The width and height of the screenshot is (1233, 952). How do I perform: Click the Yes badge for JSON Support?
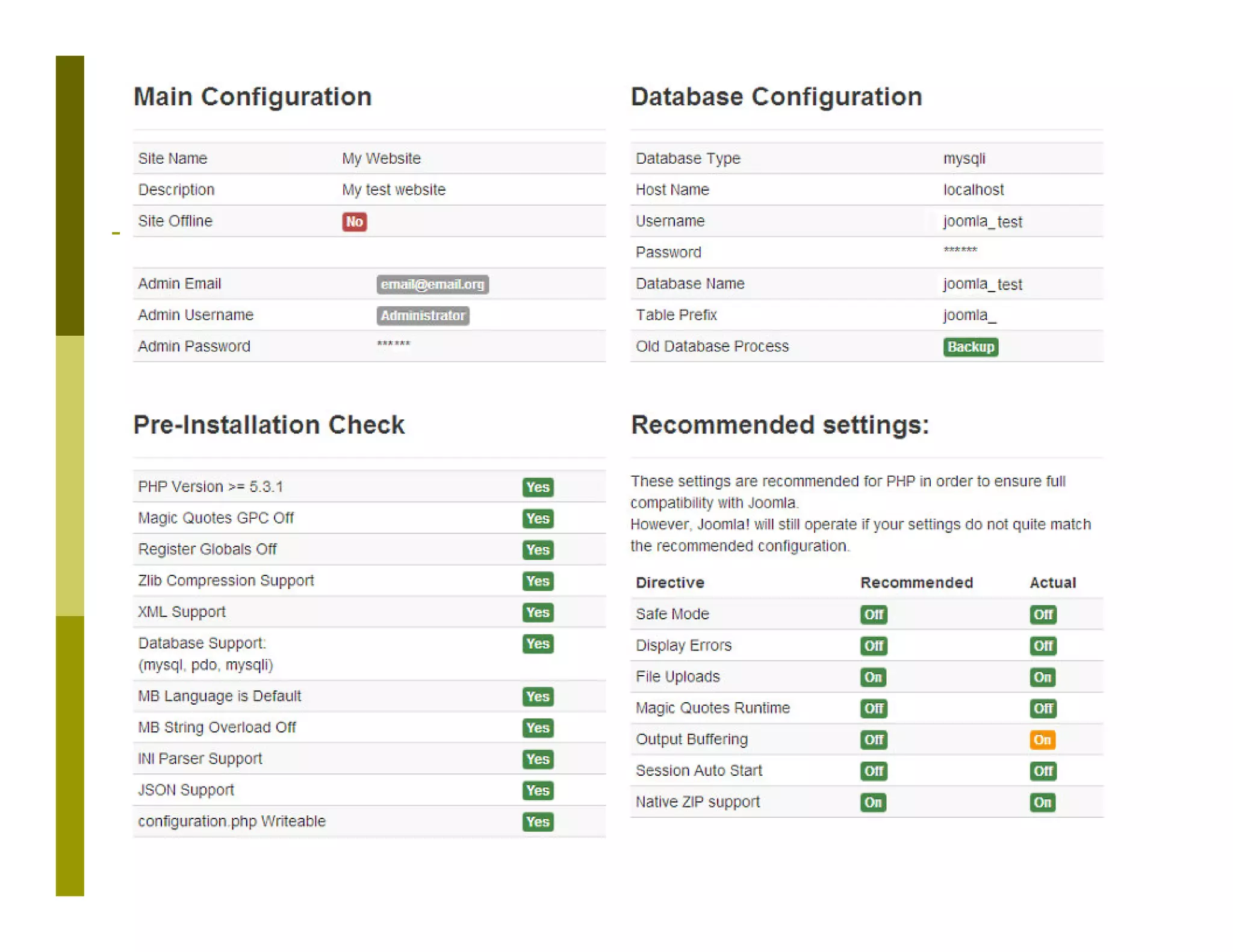click(x=537, y=790)
